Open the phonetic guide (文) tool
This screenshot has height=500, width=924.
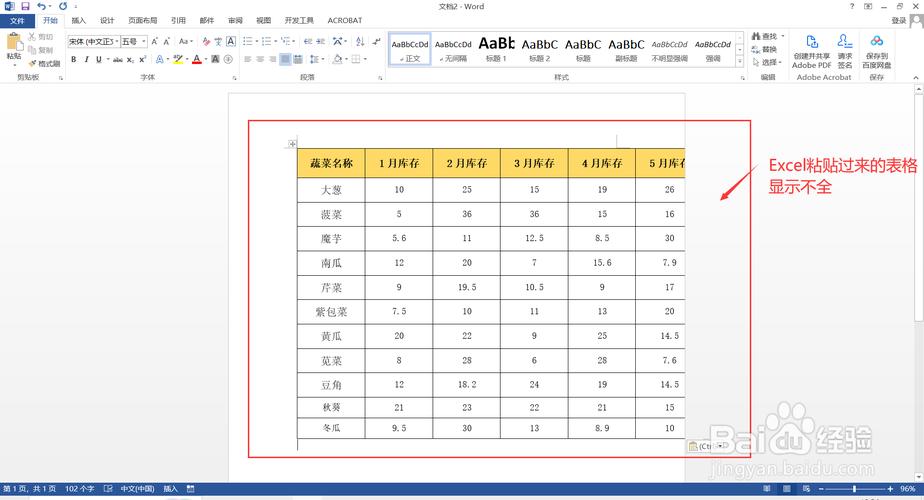218,41
